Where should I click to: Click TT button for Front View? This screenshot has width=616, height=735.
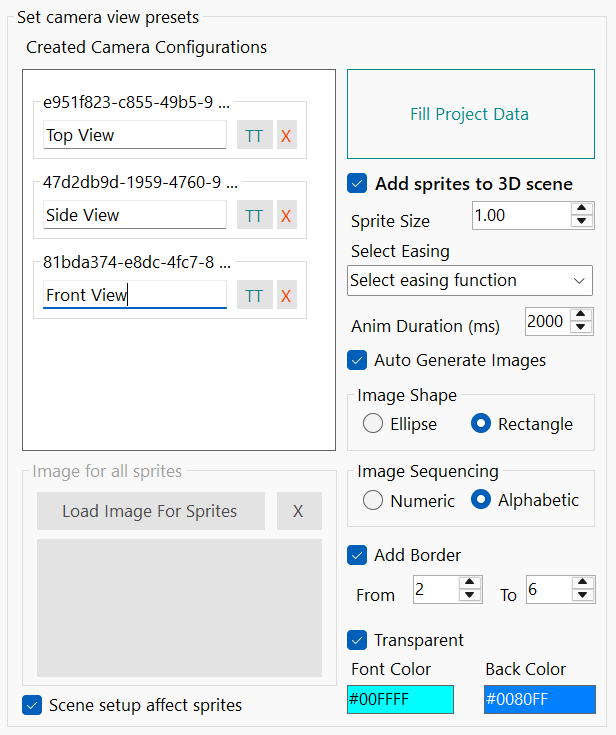tap(255, 295)
